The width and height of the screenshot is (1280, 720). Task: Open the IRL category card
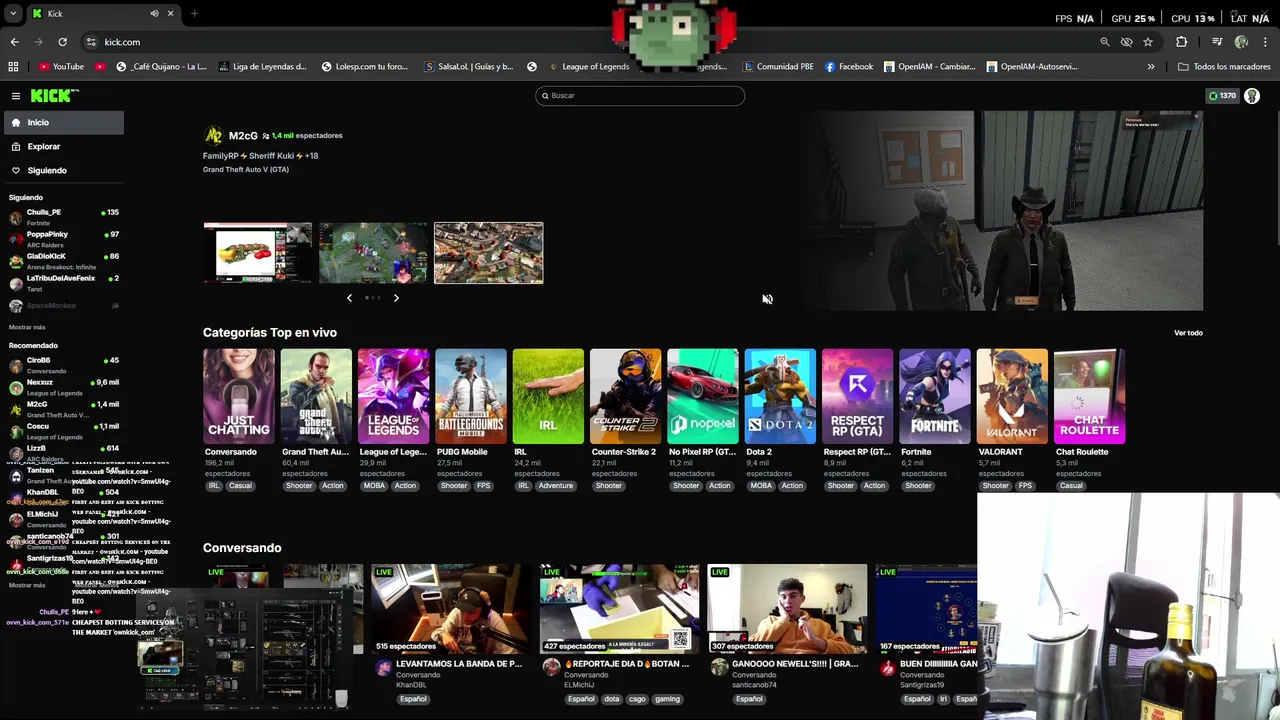point(548,396)
